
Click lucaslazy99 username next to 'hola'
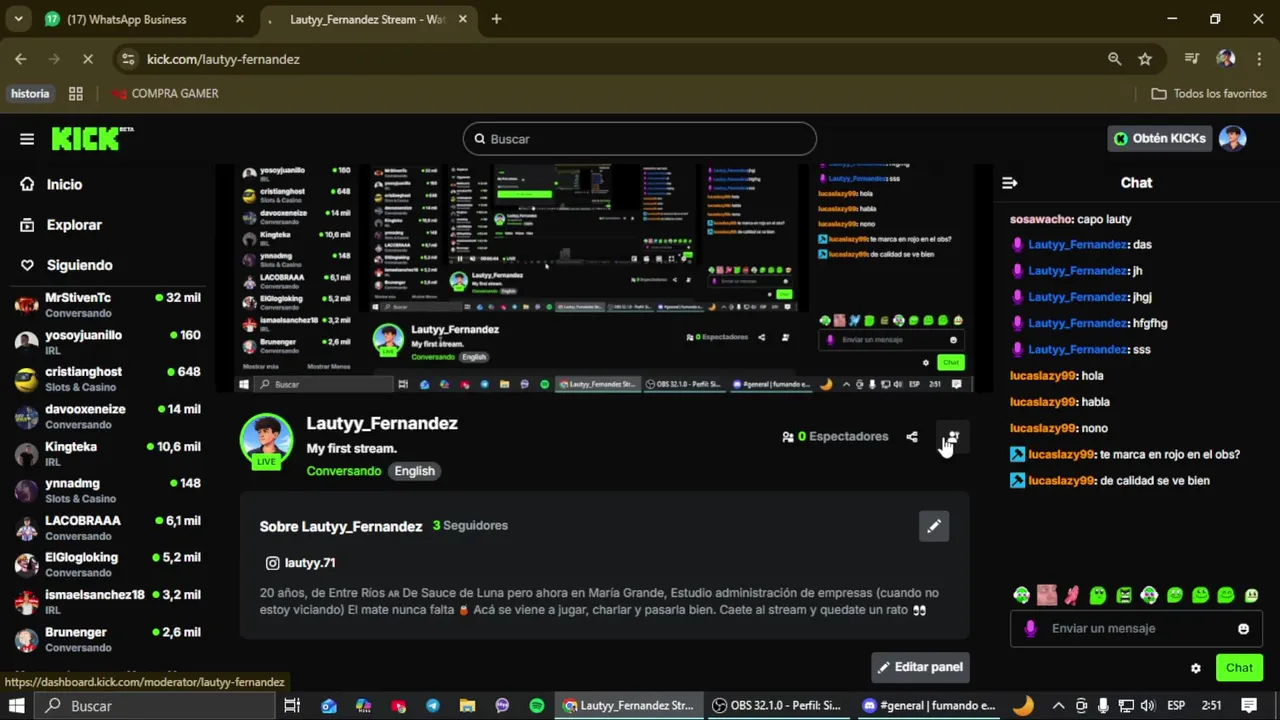pos(1043,376)
